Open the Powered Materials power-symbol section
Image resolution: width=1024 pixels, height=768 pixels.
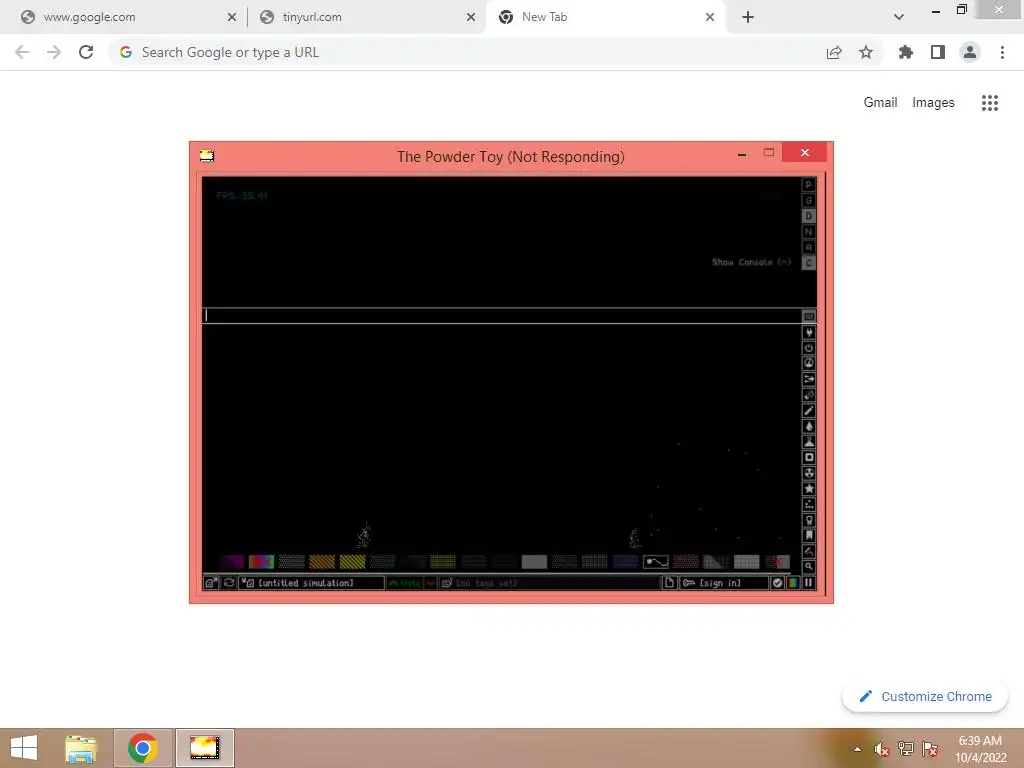[808, 348]
